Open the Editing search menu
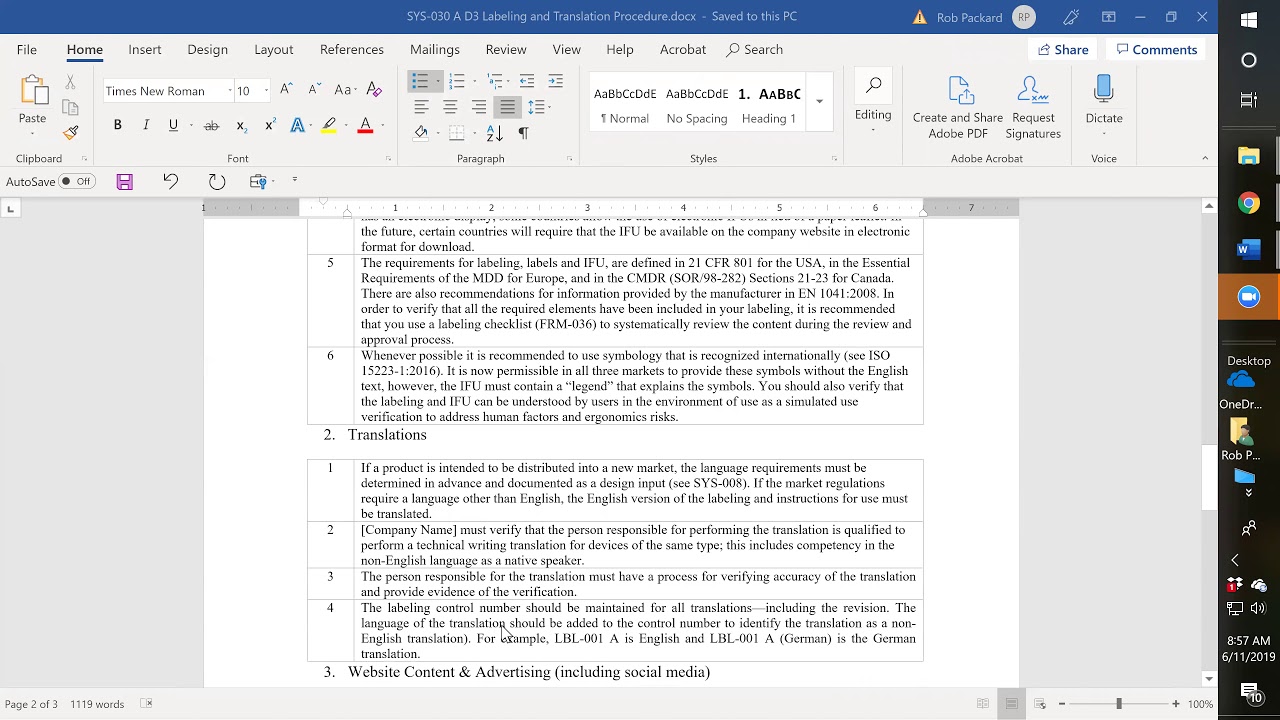Image resolution: width=1280 pixels, height=720 pixels. pyautogui.click(x=873, y=103)
